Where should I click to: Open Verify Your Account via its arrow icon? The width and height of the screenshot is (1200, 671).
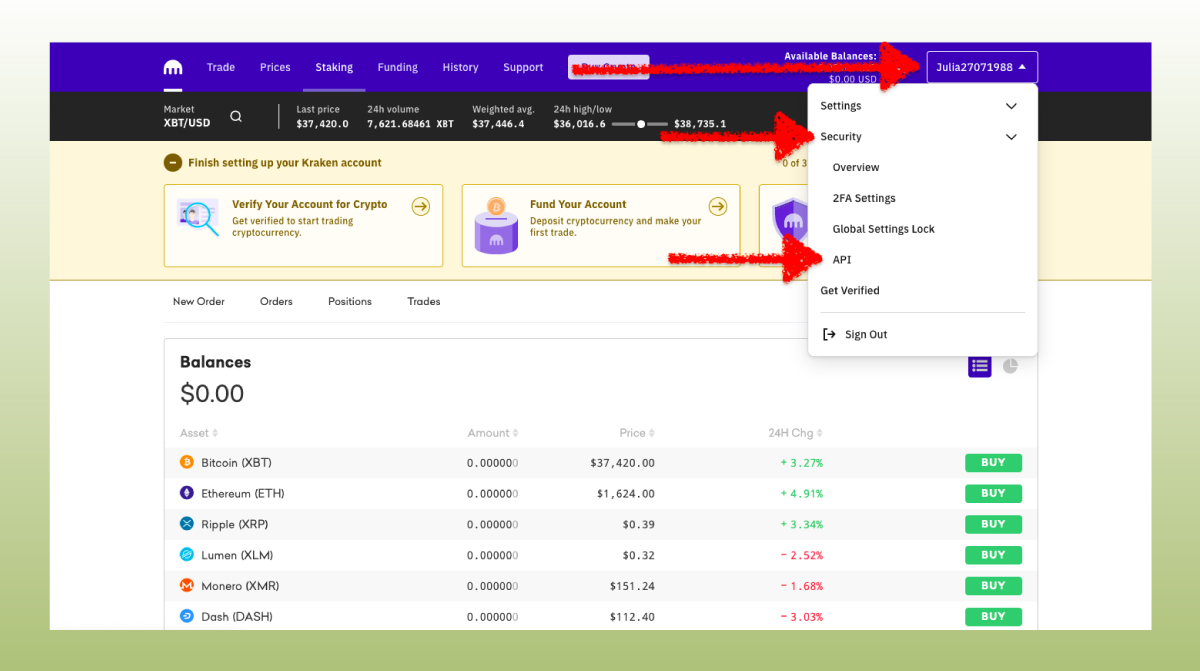click(420, 206)
